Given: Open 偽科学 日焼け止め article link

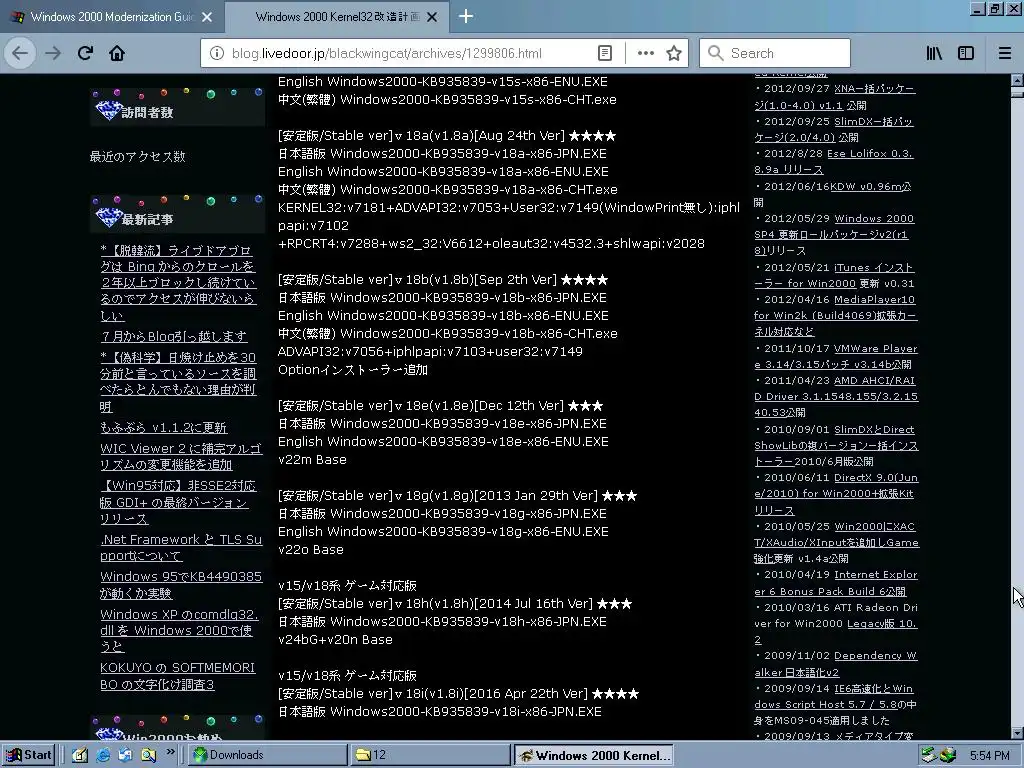Looking at the screenshot, I should coord(178,381).
